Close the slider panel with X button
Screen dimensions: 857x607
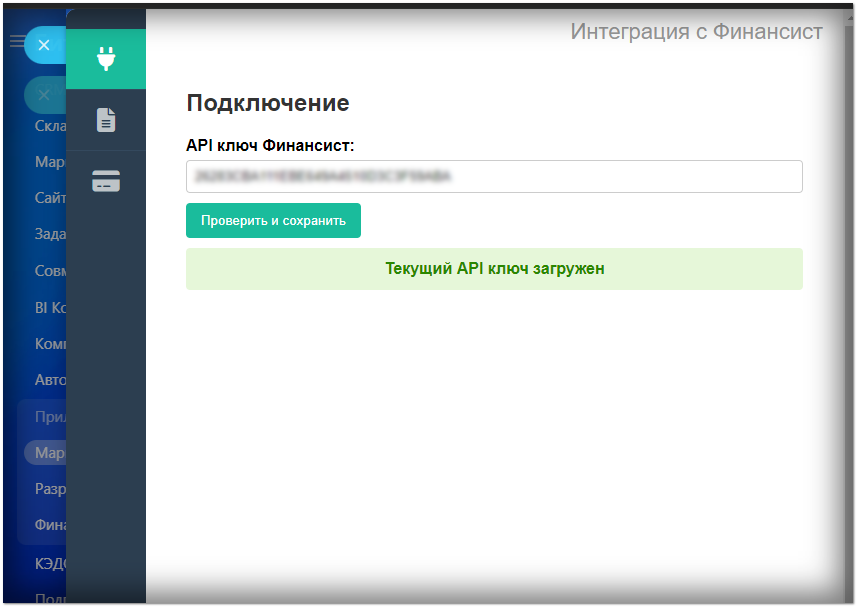(44, 45)
